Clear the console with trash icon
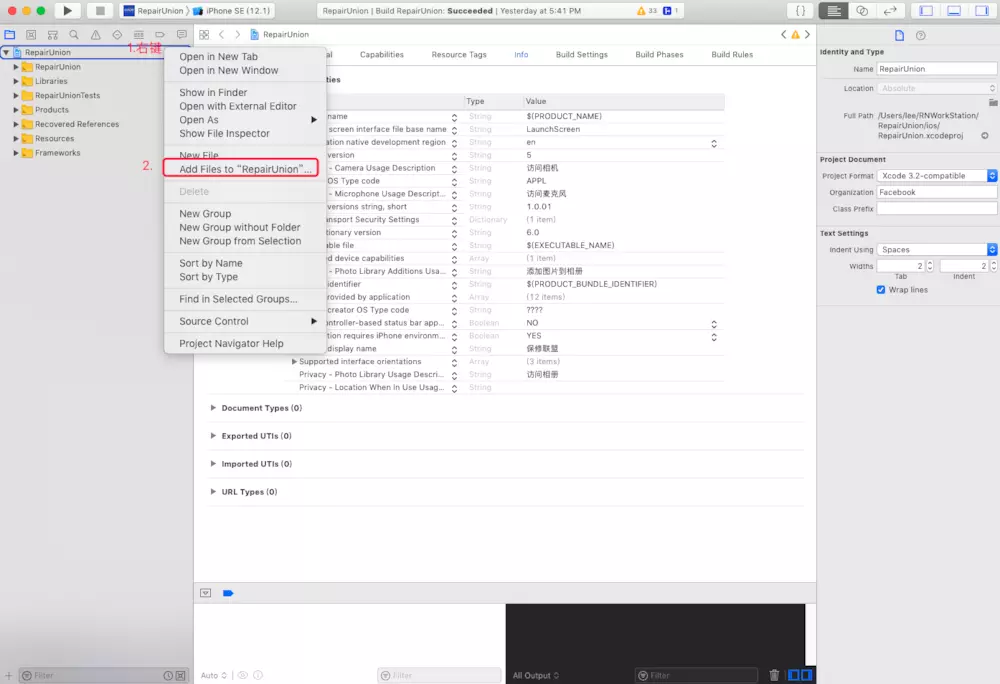The width and height of the screenshot is (1000, 684). click(774, 675)
